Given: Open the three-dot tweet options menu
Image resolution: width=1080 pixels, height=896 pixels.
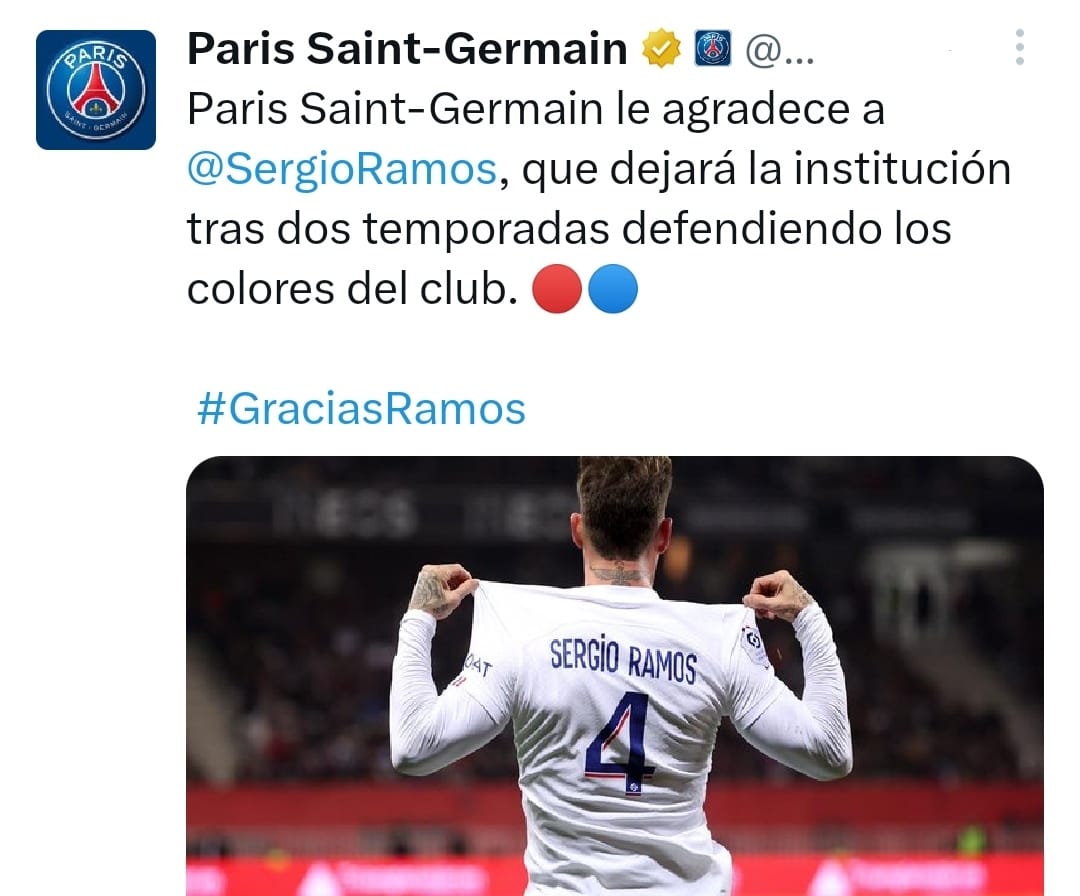Looking at the screenshot, I should click(x=1019, y=48).
